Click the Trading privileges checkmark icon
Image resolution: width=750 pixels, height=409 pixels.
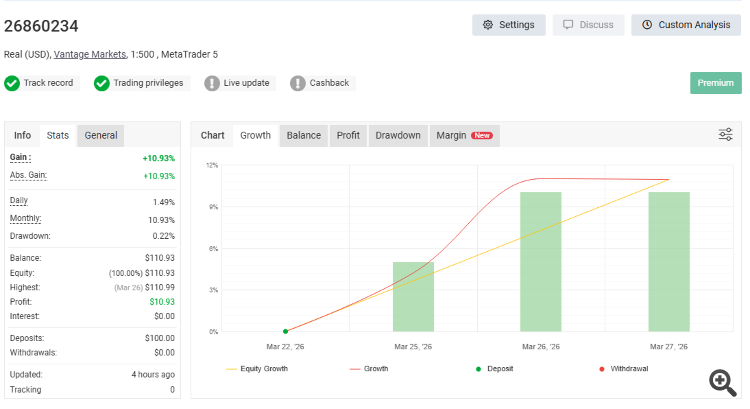click(101, 83)
